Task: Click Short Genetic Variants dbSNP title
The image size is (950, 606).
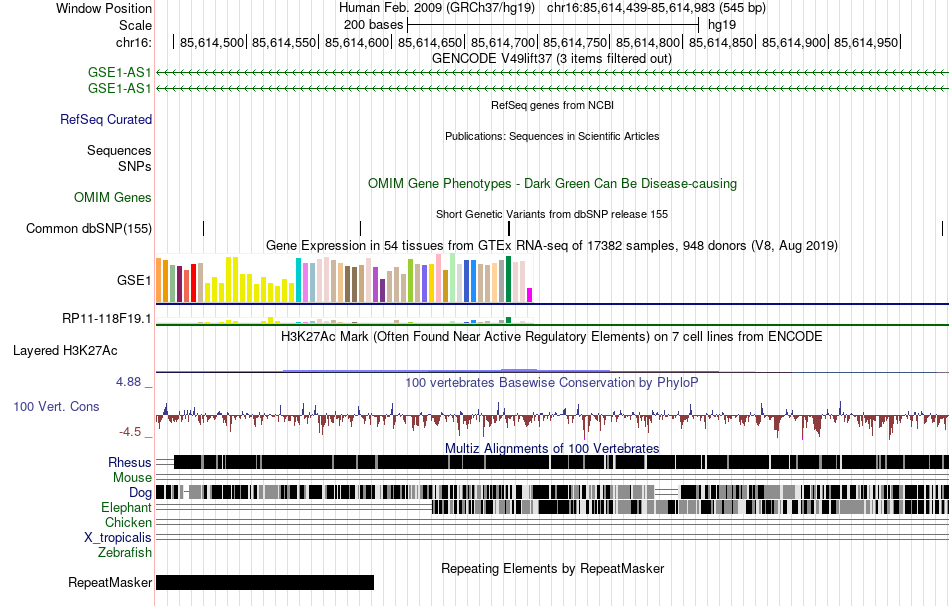Action: pyautogui.click(x=552, y=214)
